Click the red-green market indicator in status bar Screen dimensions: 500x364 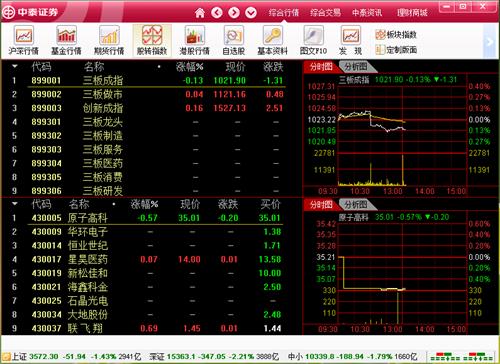click(461, 357)
